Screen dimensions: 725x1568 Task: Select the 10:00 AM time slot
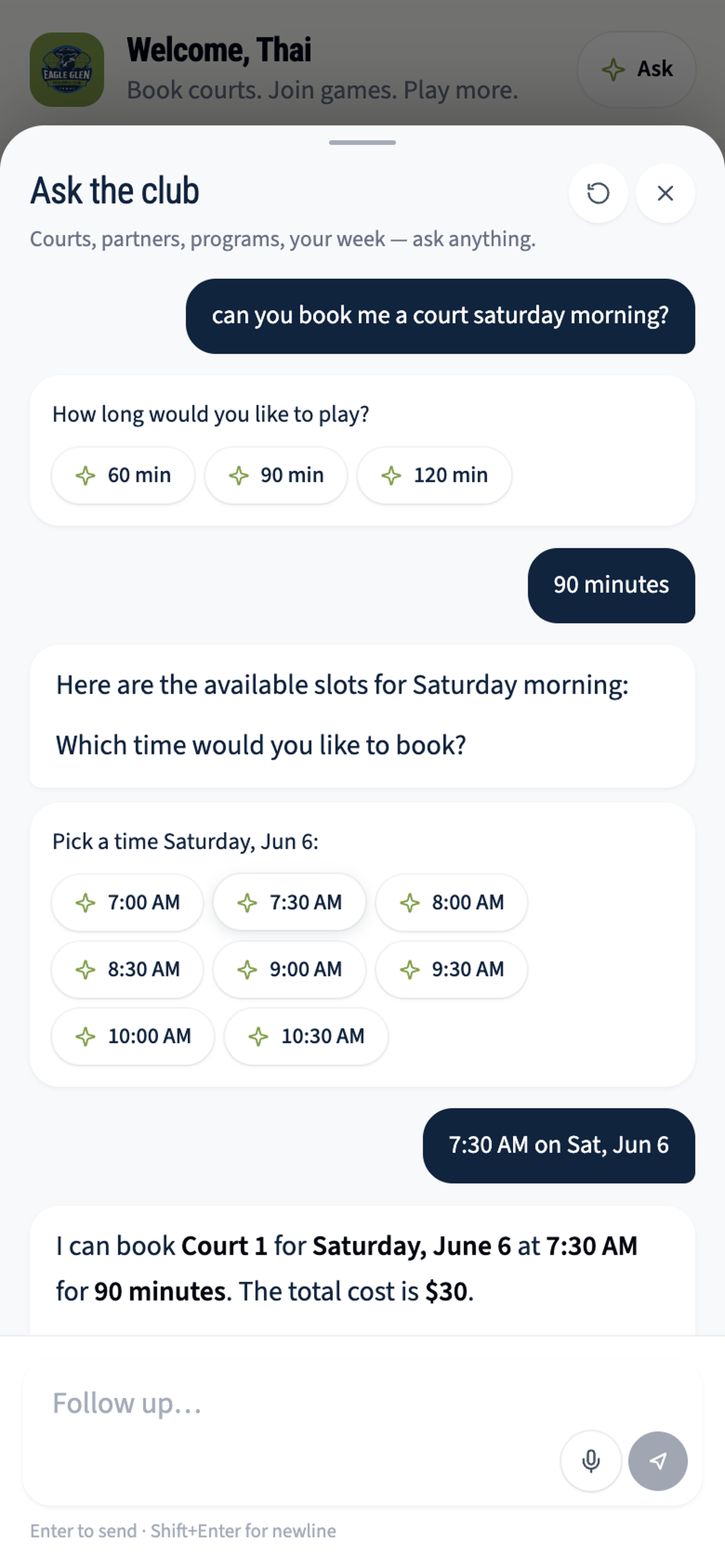coord(133,1037)
